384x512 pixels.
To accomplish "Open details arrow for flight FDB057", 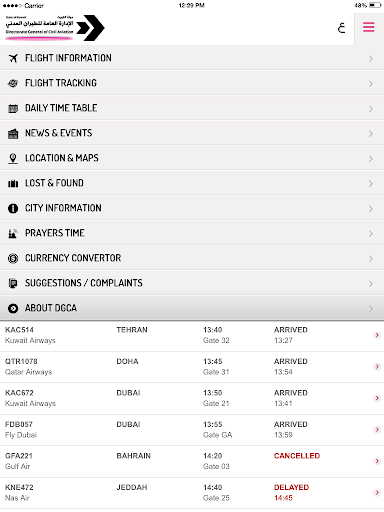I will 377,429.
